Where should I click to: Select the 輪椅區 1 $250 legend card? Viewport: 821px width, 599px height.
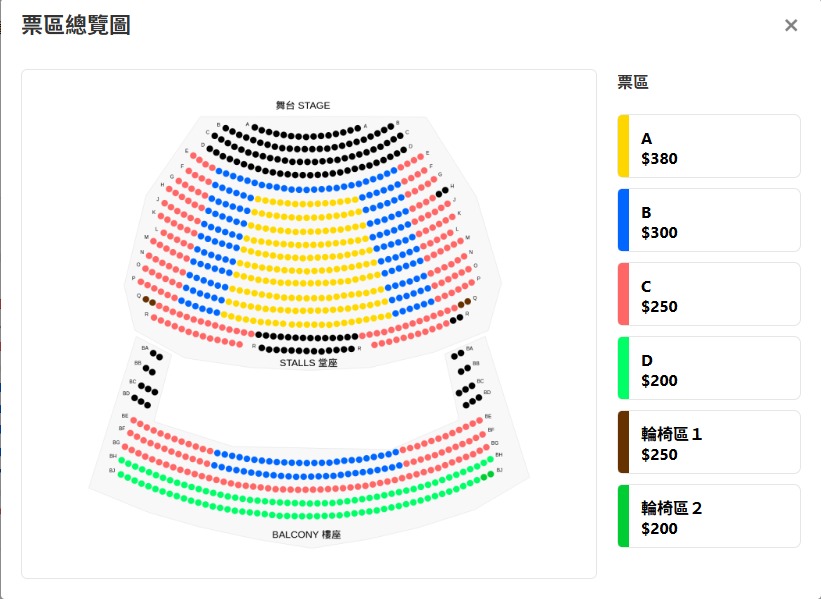pos(710,442)
